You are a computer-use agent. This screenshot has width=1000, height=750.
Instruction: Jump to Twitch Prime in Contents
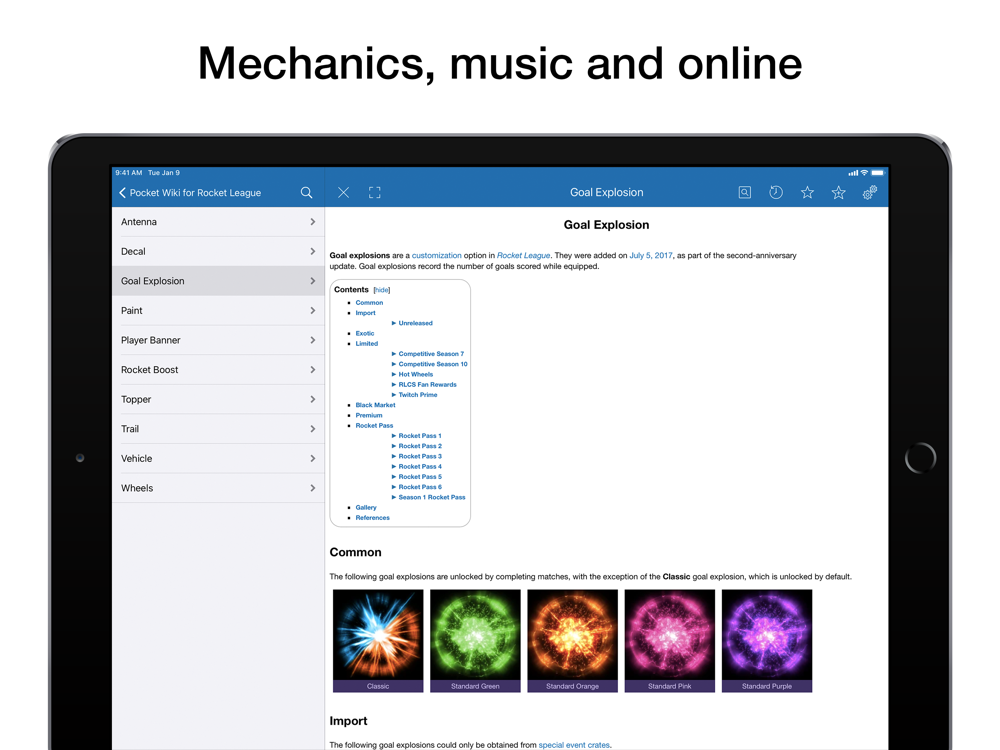tap(418, 395)
